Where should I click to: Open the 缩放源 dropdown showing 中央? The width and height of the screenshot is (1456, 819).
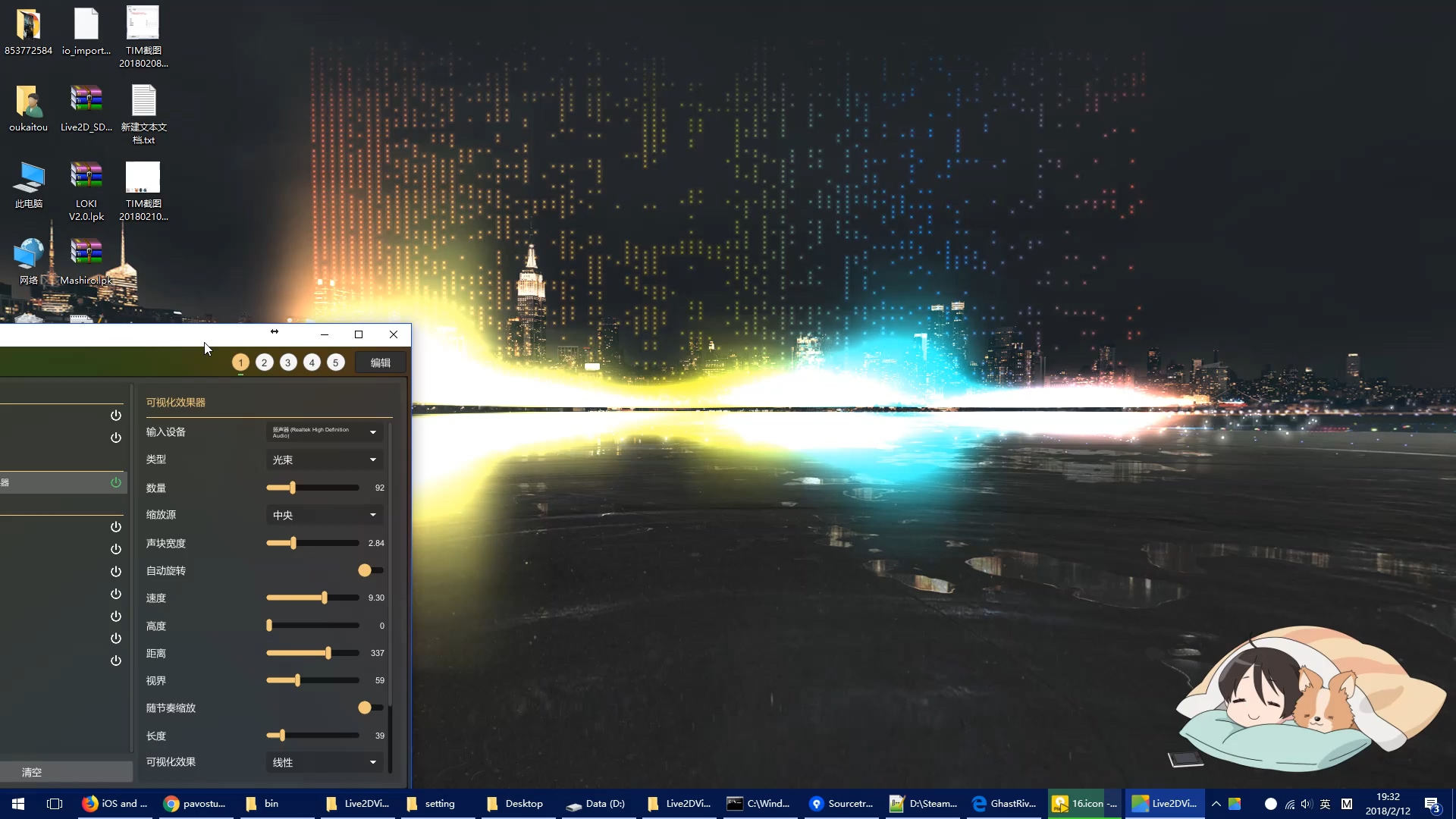tap(323, 515)
